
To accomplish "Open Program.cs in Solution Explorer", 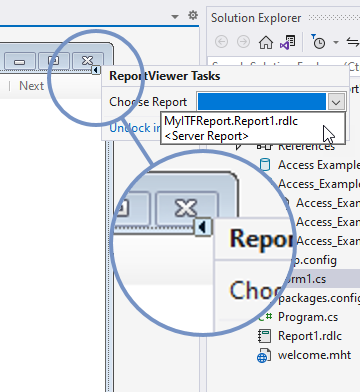I will pyautogui.click(x=308, y=317).
